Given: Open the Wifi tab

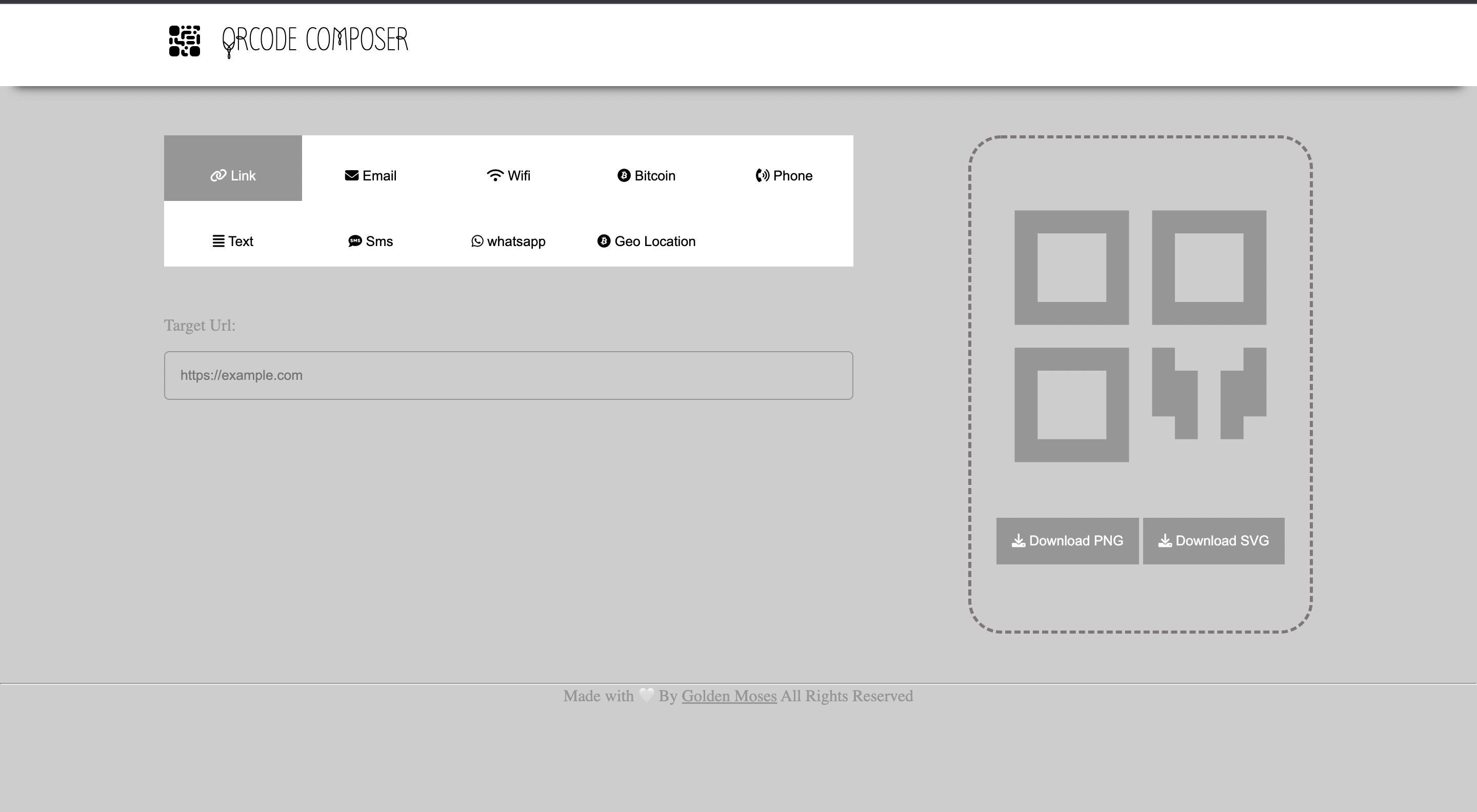Looking at the screenshot, I should coord(509,175).
